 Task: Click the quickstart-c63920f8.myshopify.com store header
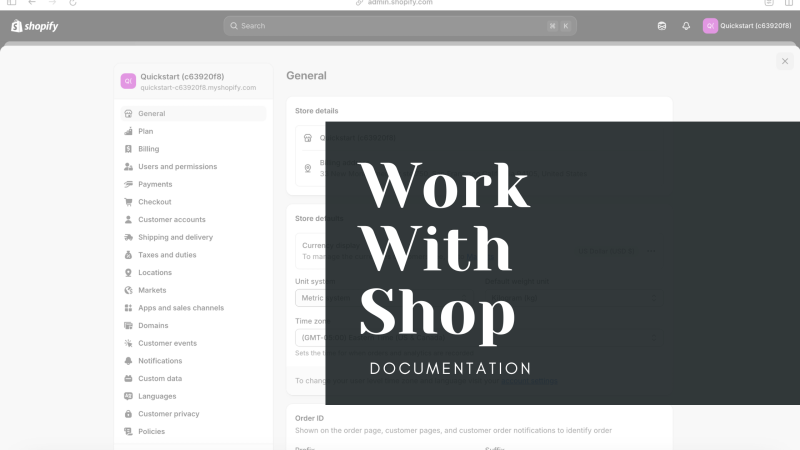[193, 82]
